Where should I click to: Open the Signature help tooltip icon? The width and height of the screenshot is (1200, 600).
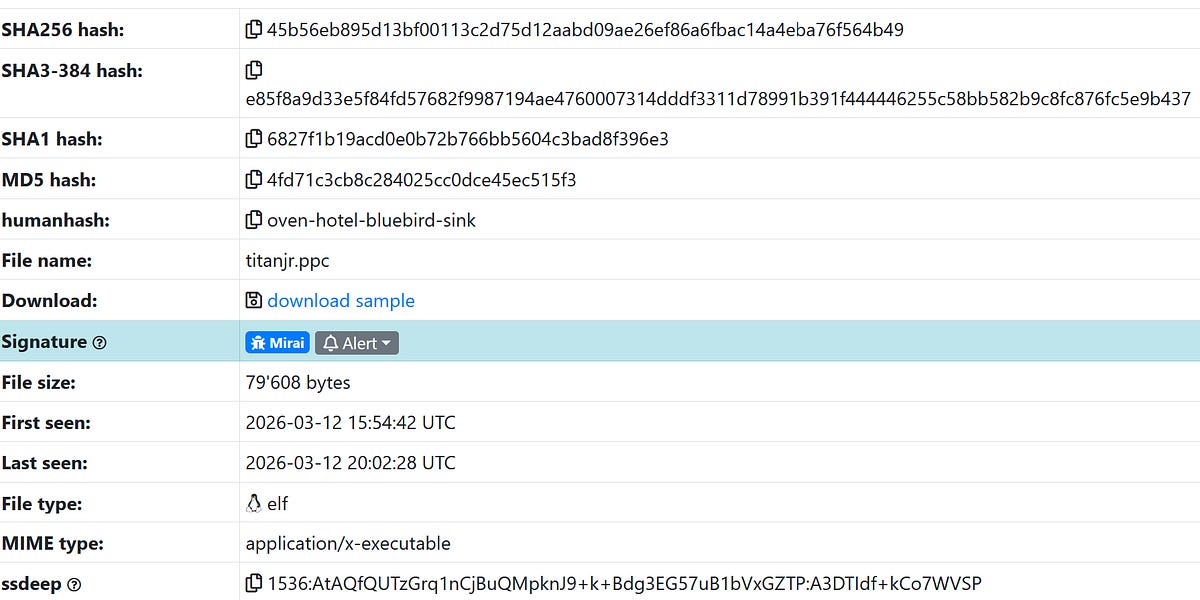click(x=98, y=342)
